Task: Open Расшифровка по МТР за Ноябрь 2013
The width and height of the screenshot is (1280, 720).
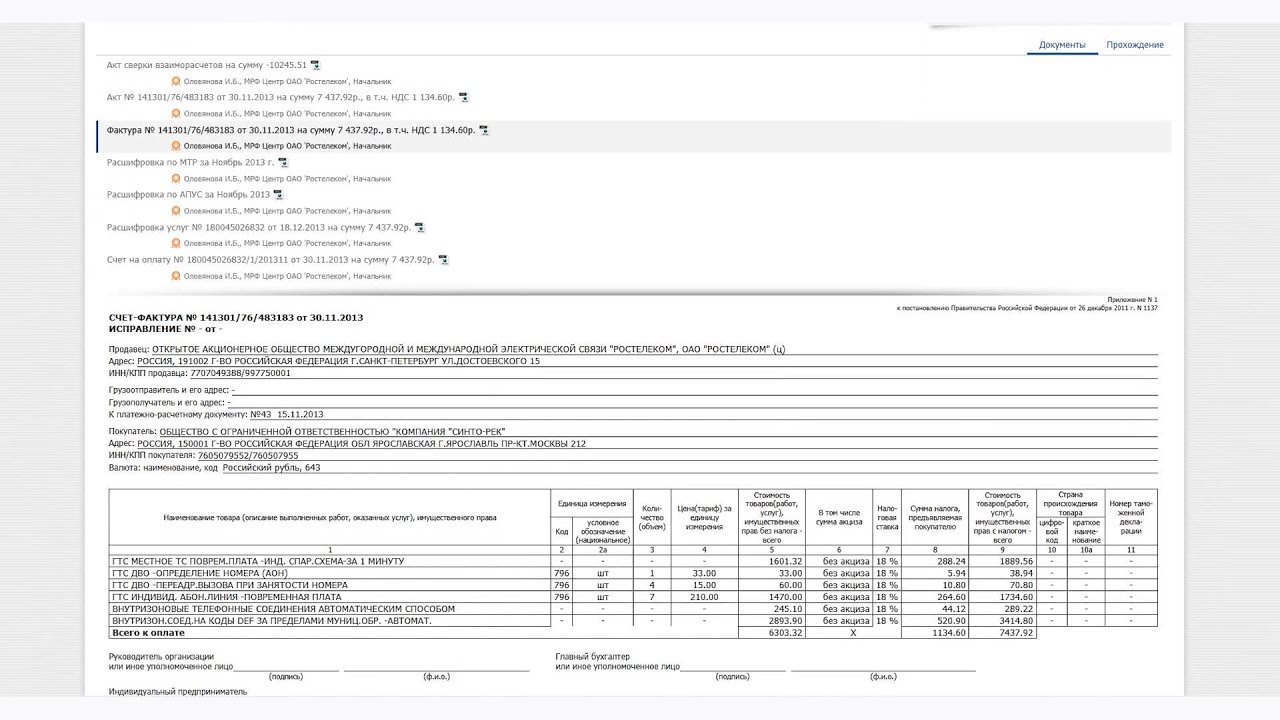Action: [x=190, y=162]
